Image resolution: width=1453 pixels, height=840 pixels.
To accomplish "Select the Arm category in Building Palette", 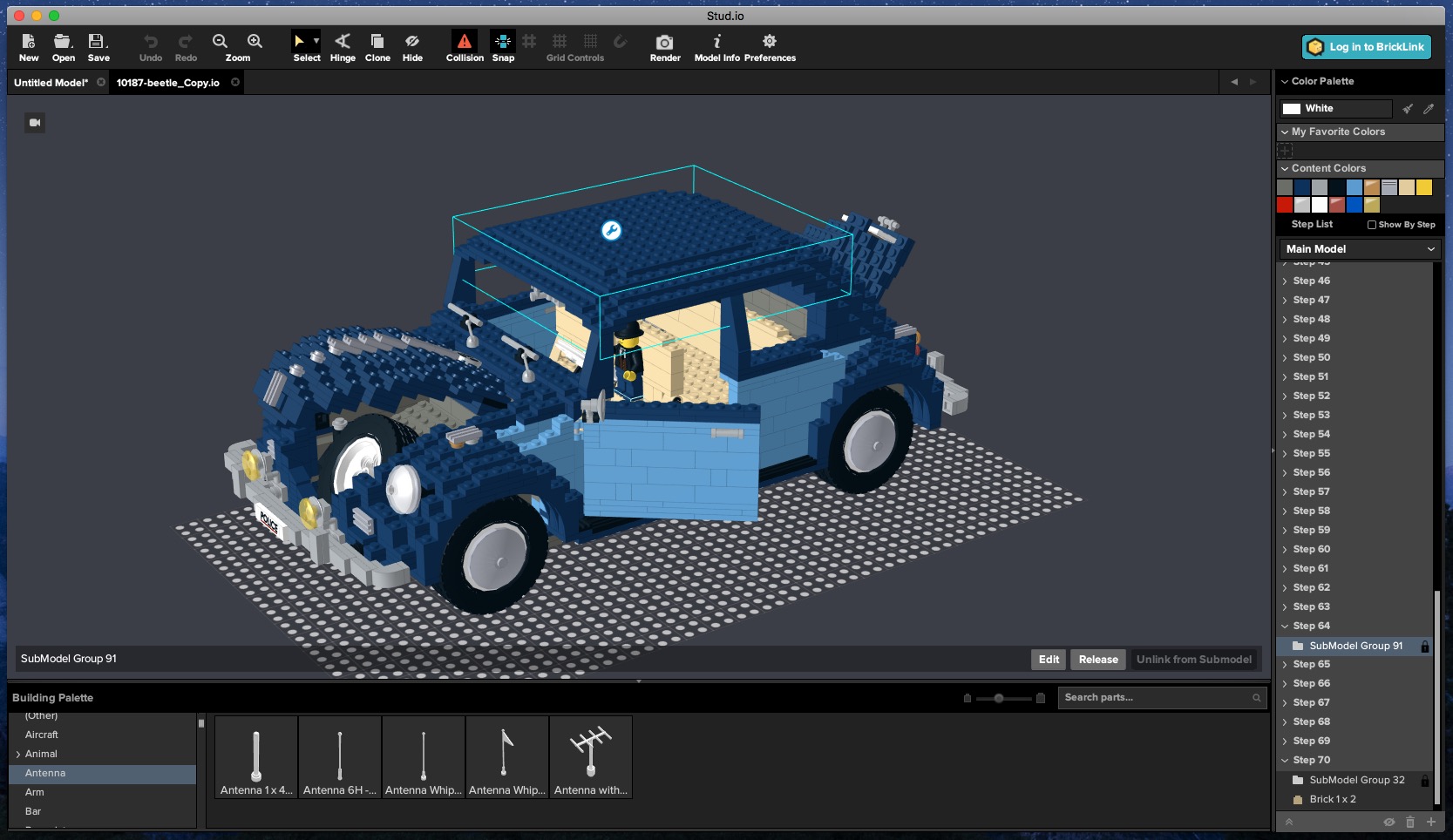I will pos(35,792).
